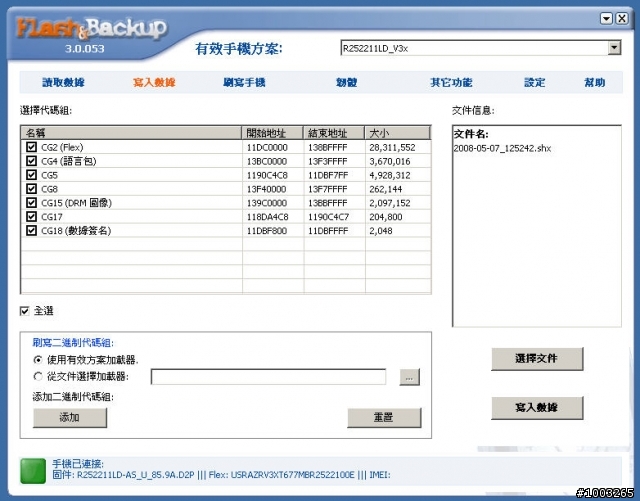Click the 寫入數據 write button on the right
The image size is (640, 501).
[537, 407]
